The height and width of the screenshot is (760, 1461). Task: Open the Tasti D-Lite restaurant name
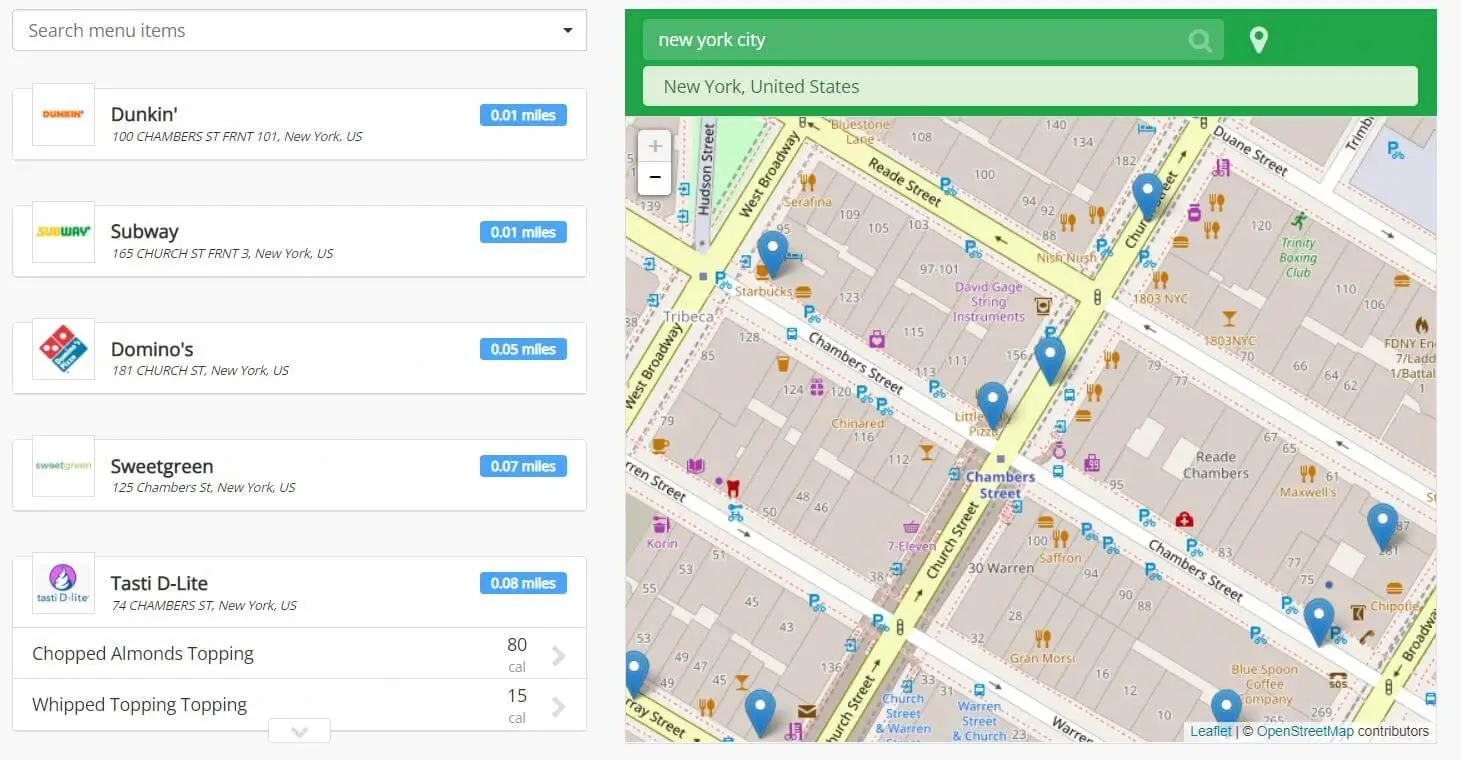click(160, 583)
